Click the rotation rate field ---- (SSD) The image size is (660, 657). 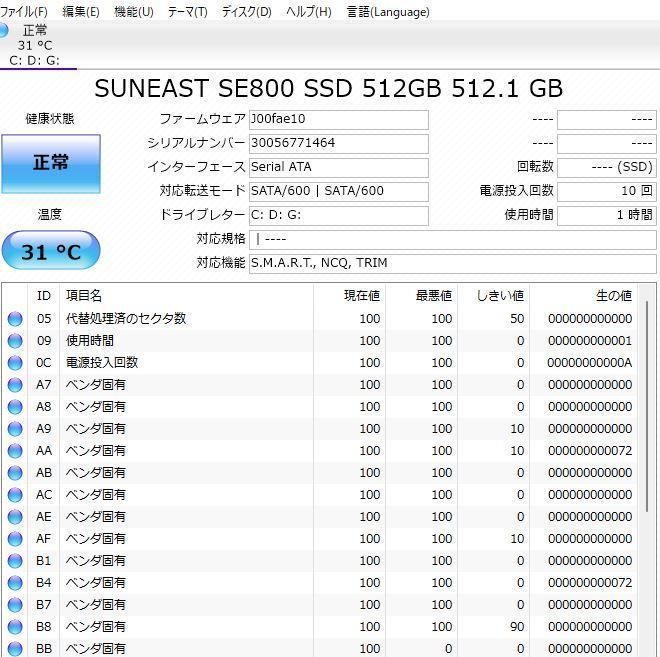click(x=607, y=168)
